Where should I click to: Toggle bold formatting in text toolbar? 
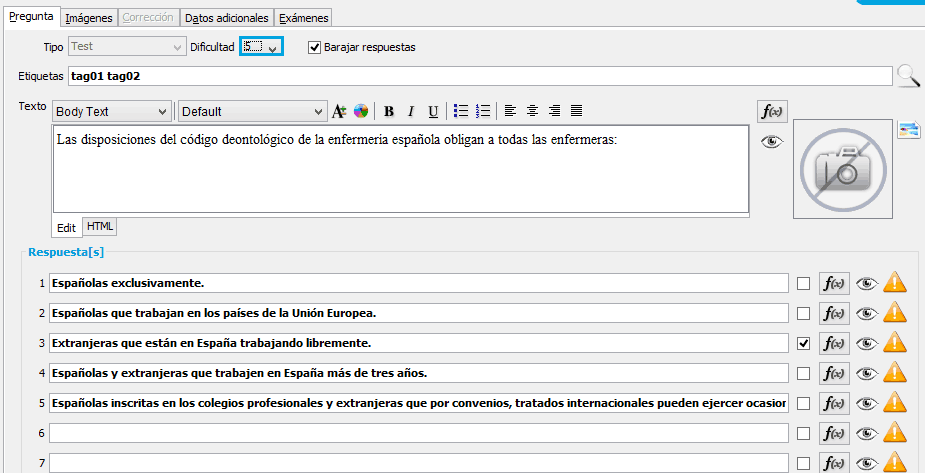click(389, 111)
